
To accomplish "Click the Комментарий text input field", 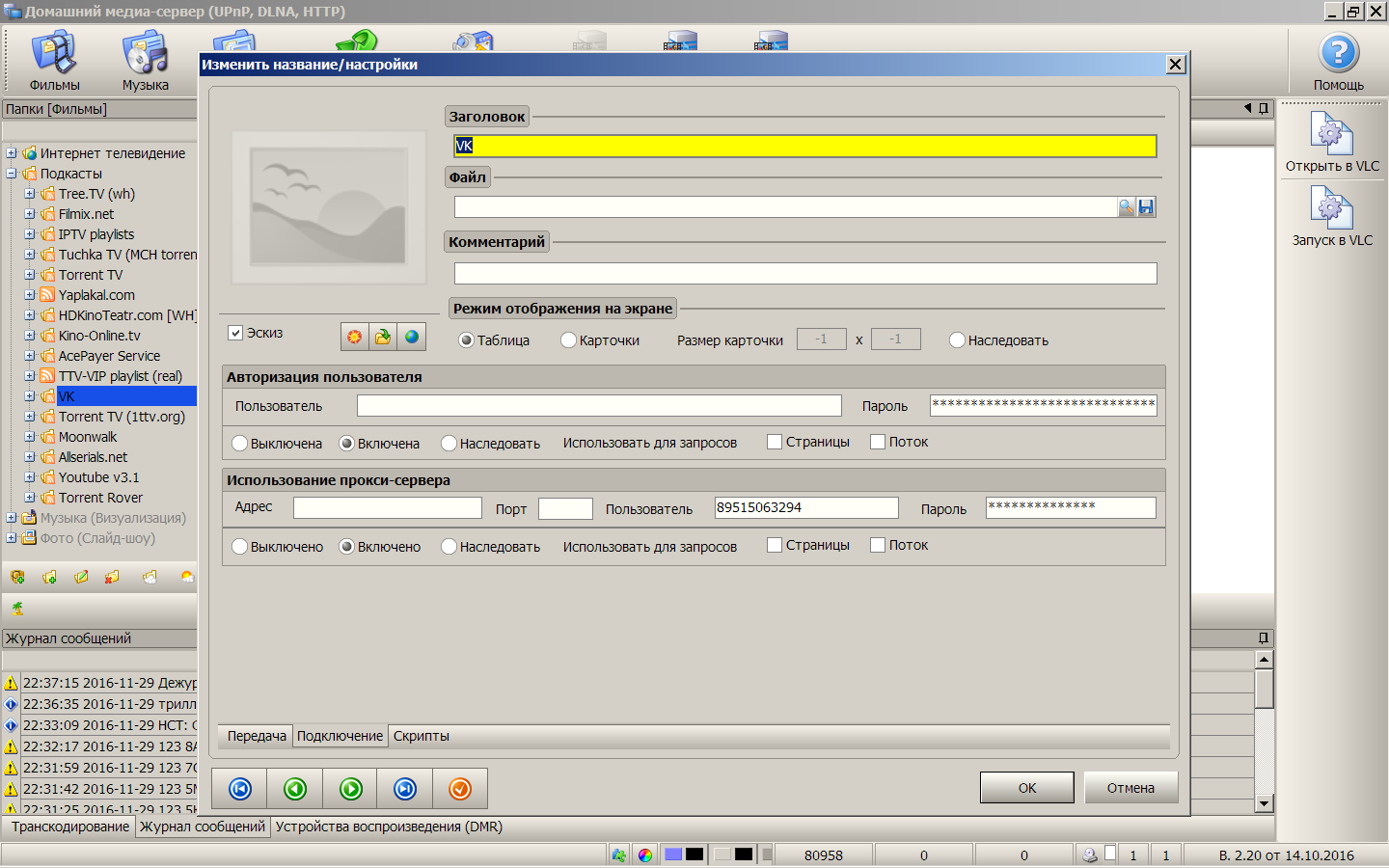I will coord(804,274).
